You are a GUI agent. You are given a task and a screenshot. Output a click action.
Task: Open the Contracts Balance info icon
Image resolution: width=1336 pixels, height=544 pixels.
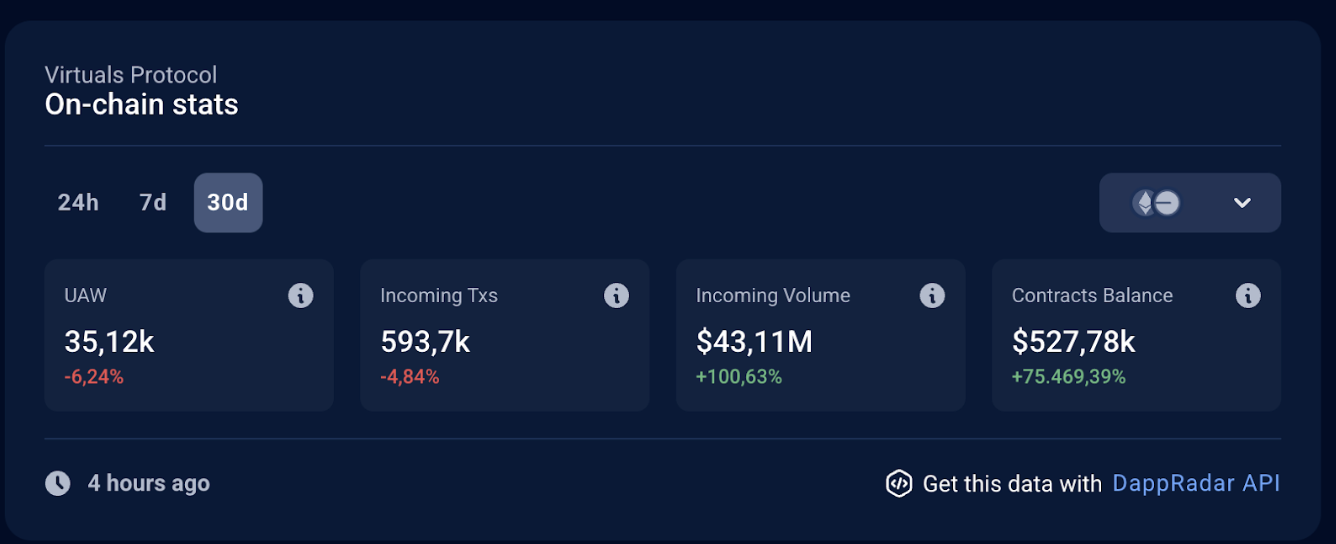[1248, 295]
